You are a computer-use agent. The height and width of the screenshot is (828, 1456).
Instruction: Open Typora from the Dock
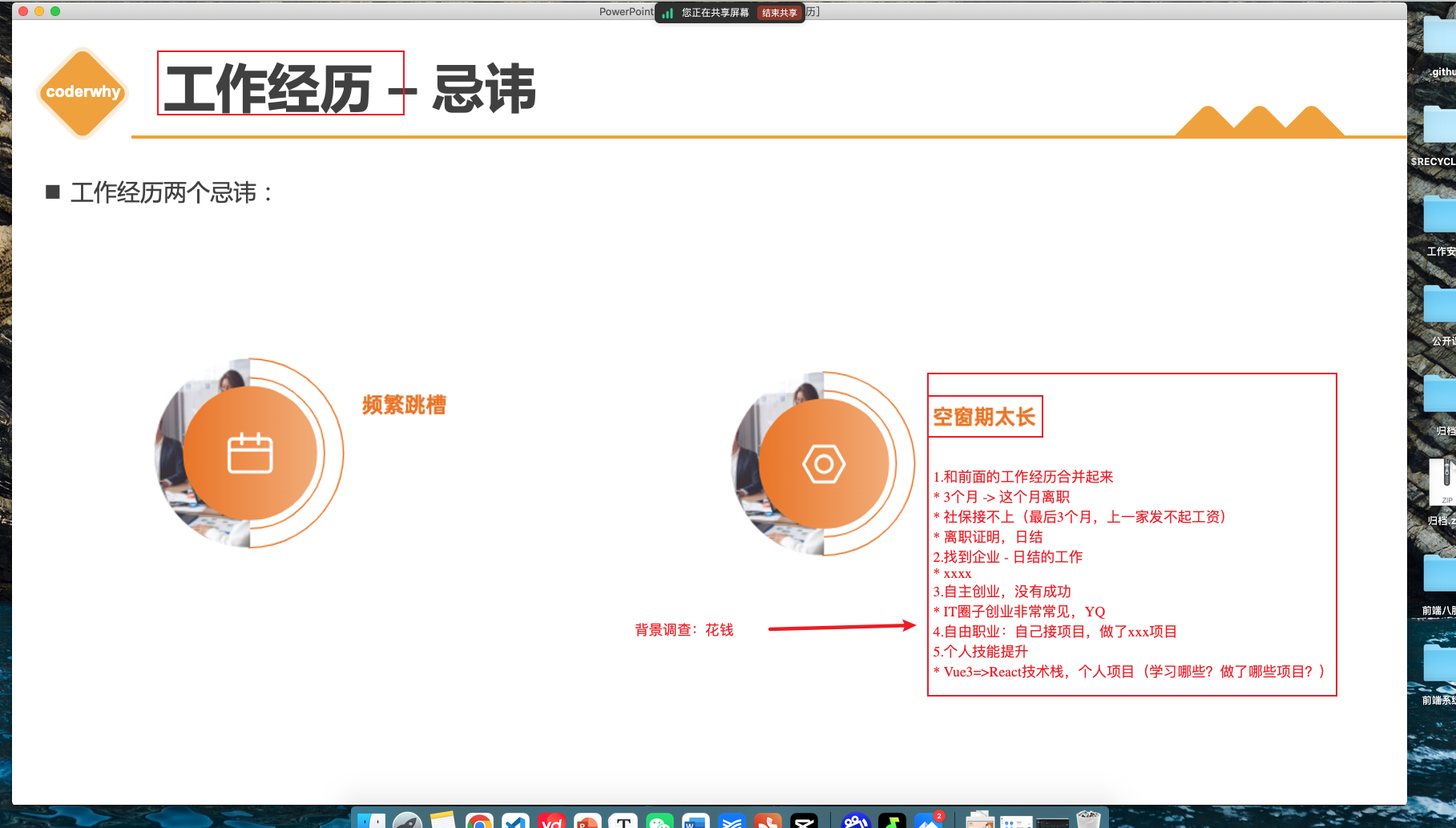(623, 822)
